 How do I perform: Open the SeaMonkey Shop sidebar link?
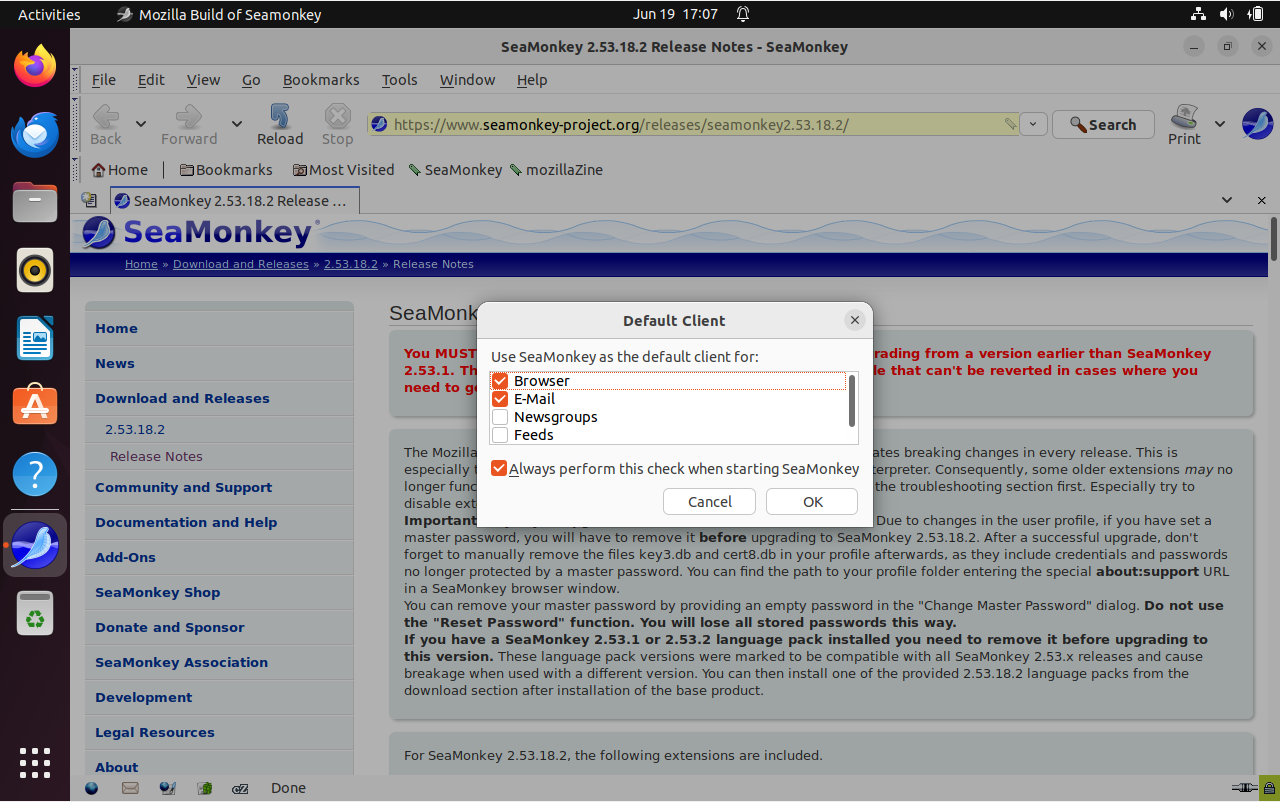point(157,593)
